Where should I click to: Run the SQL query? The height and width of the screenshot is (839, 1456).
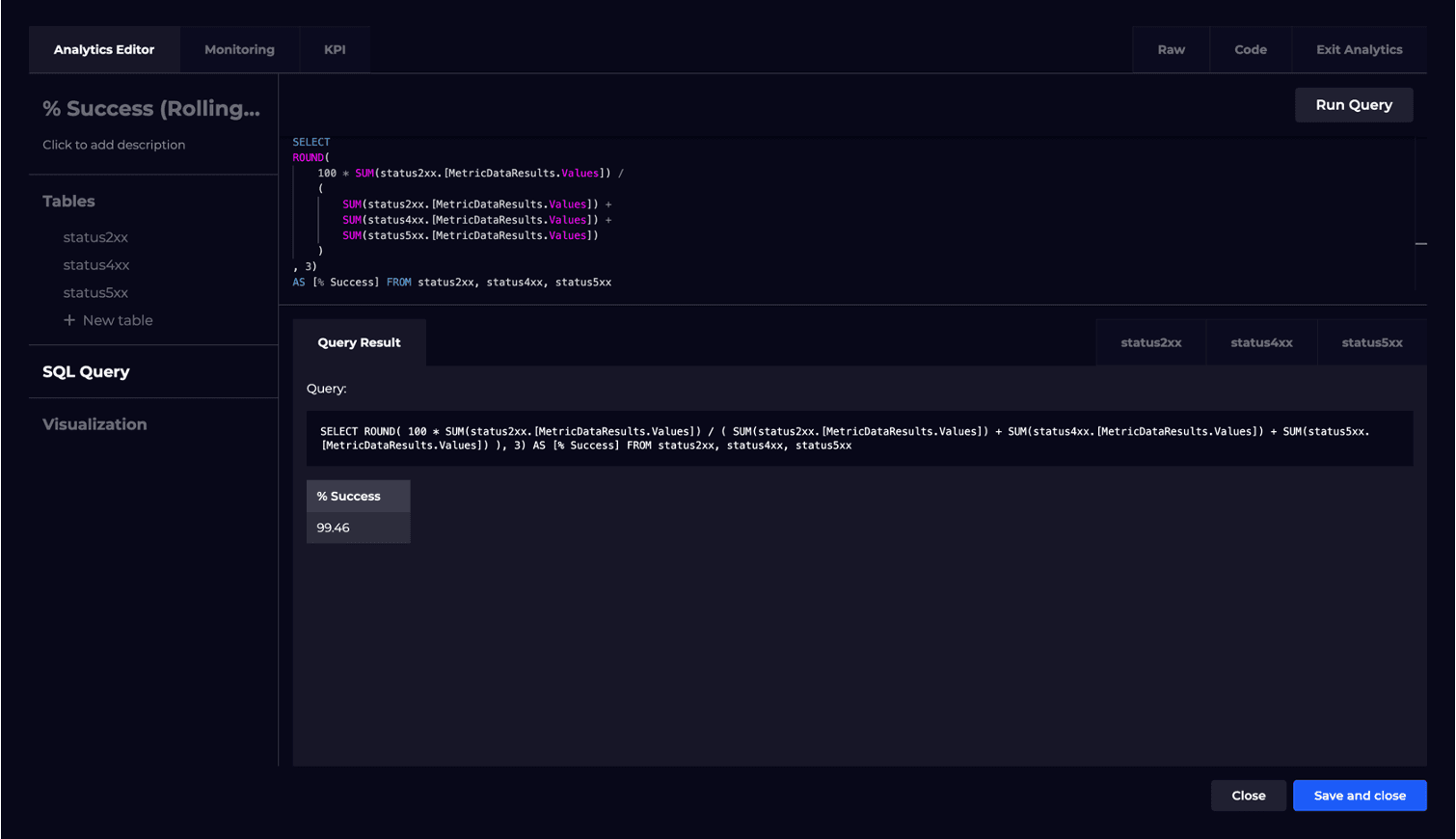coord(1354,105)
